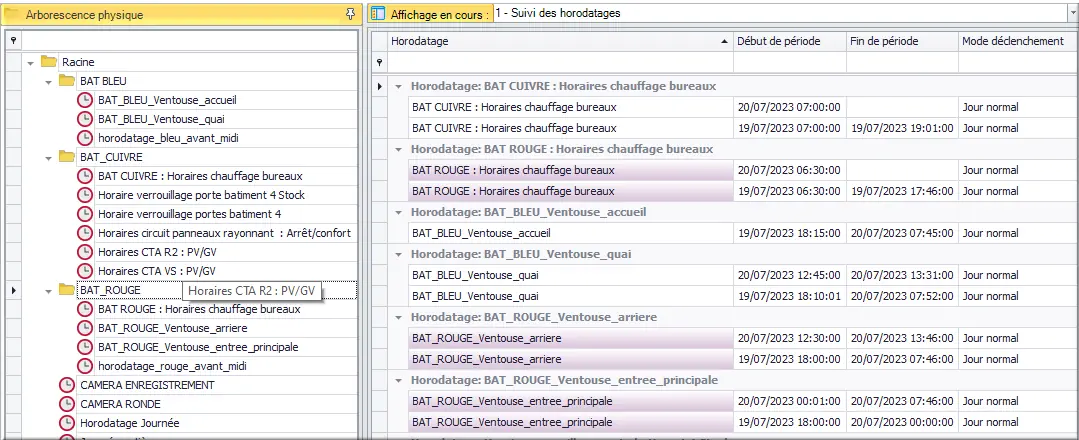Click clock icon of BAT ROUGE Horaires chauffage bureaux in tree
This screenshot has height=440, width=1079.
[85, 310]
